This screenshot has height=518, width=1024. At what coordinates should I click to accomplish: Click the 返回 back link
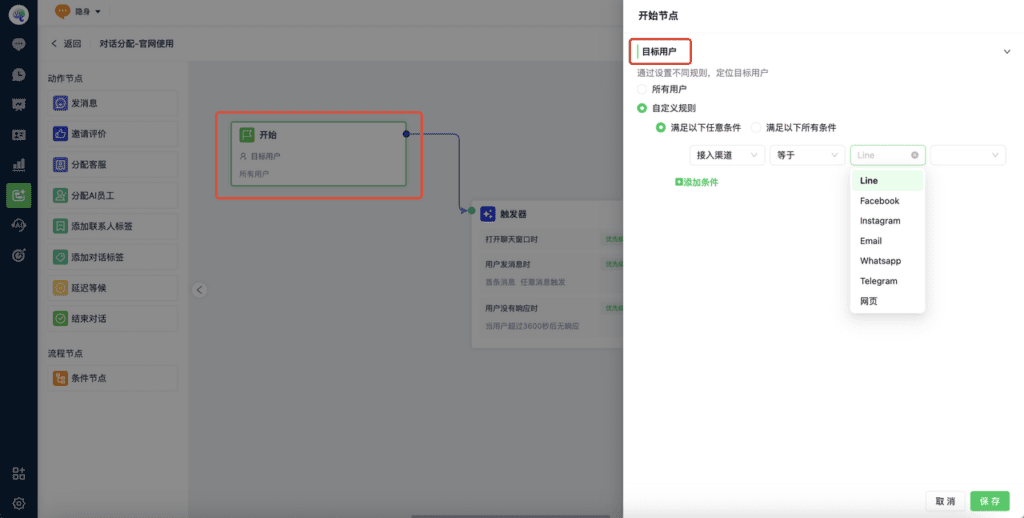[x=66, y=44]
